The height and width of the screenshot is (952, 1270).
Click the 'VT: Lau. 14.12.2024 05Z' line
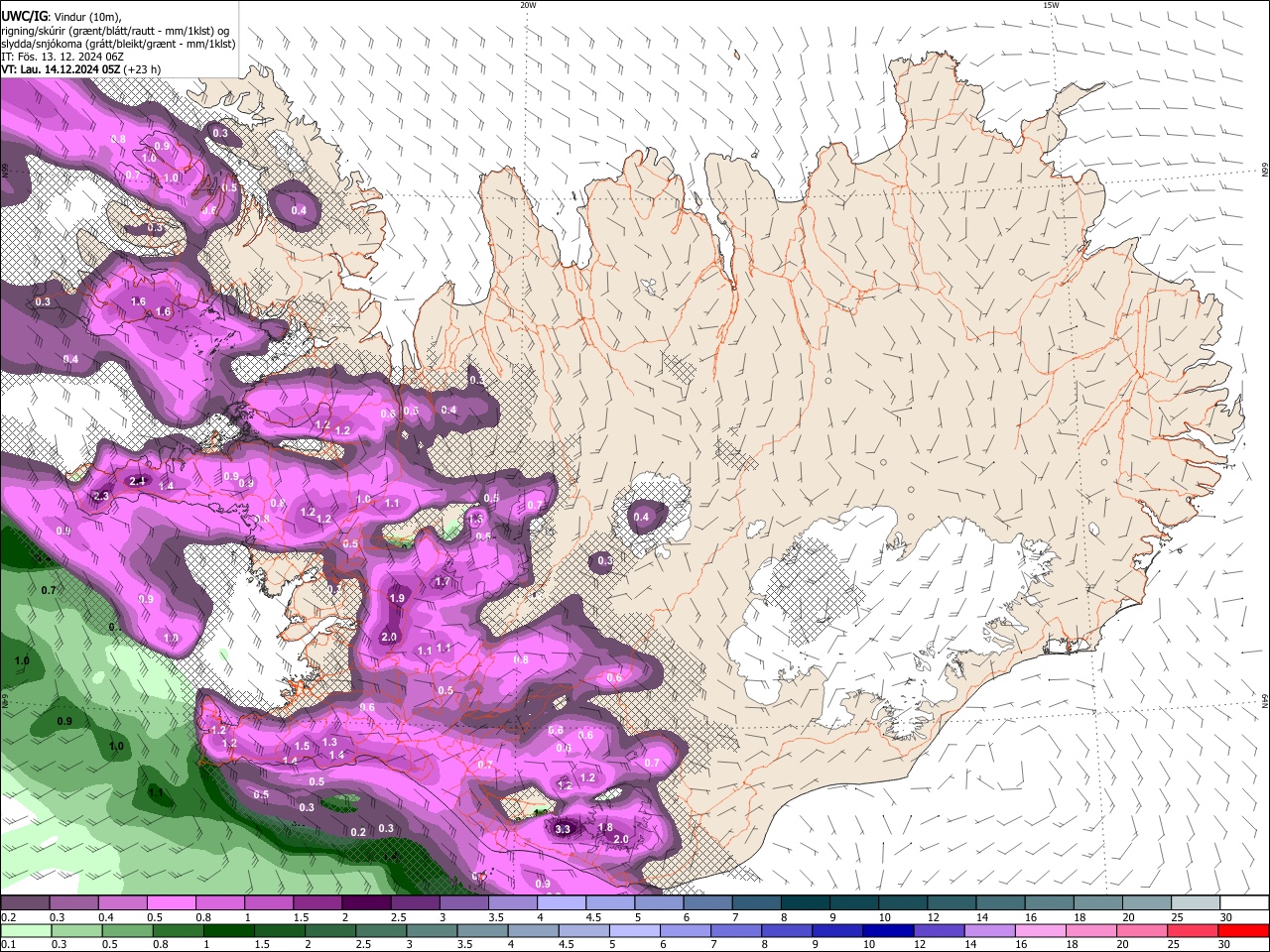(61, 69)
